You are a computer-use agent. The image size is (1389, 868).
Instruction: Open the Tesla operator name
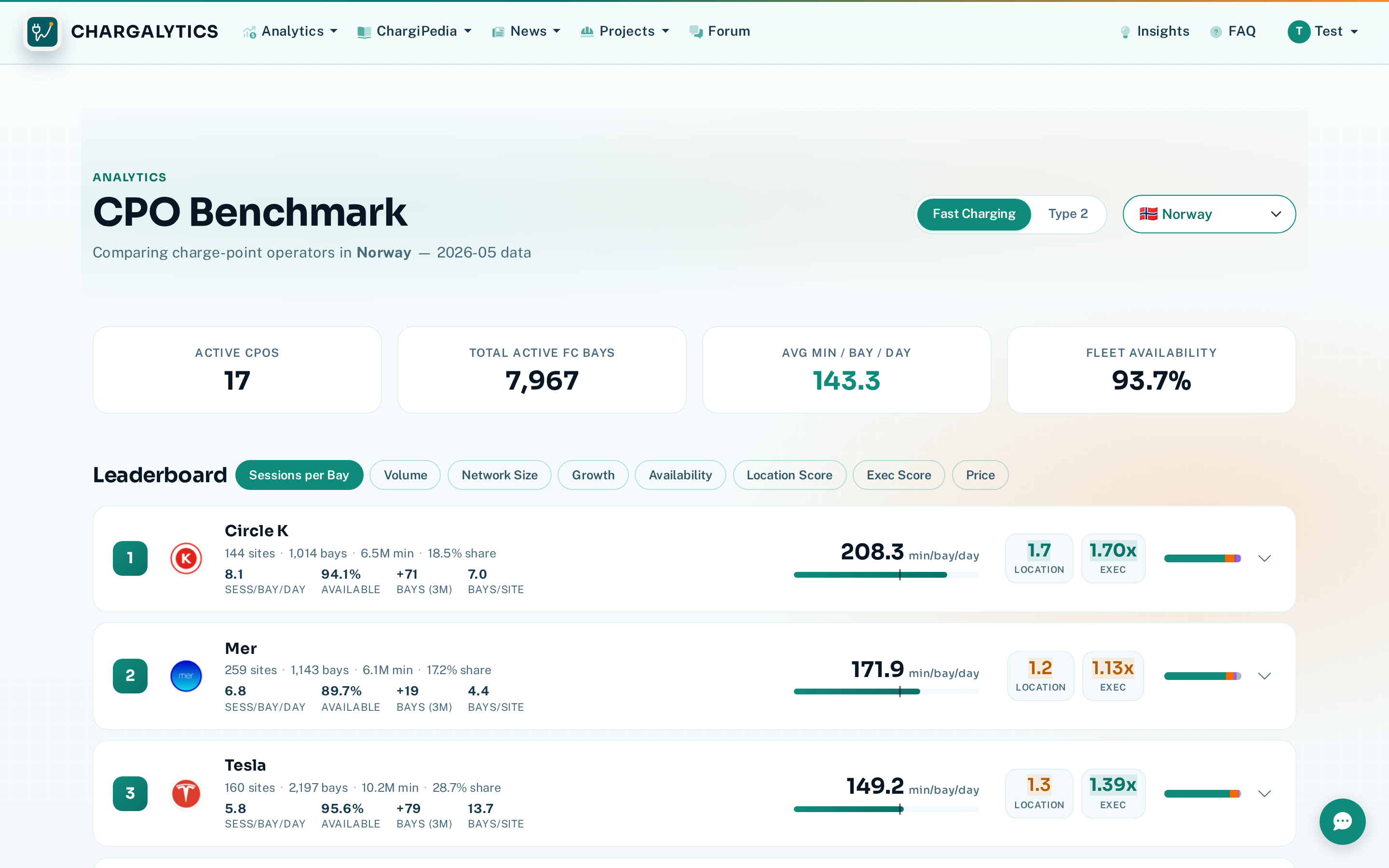245,765
